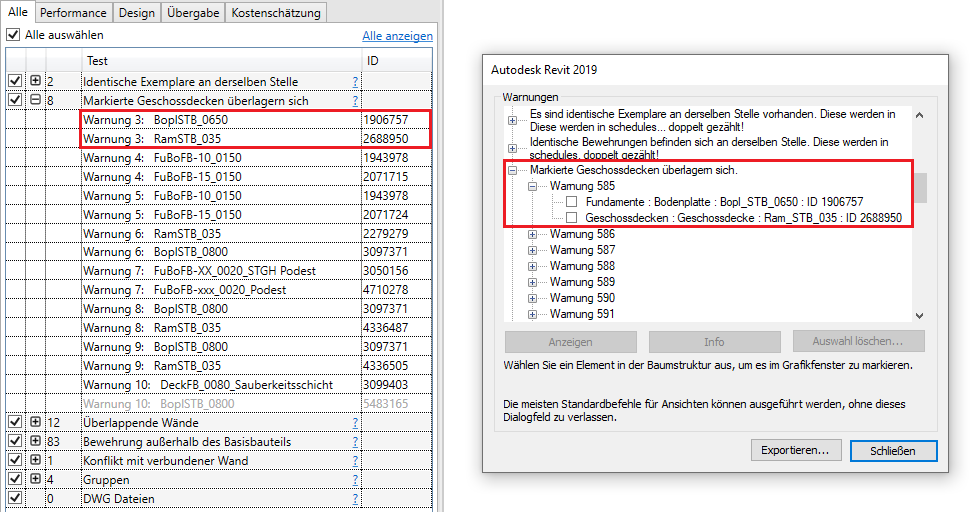Viewport: 979px width, 512px height.
Task: Toggle the Alle auswählen checkbox
Action: [13, 34]
